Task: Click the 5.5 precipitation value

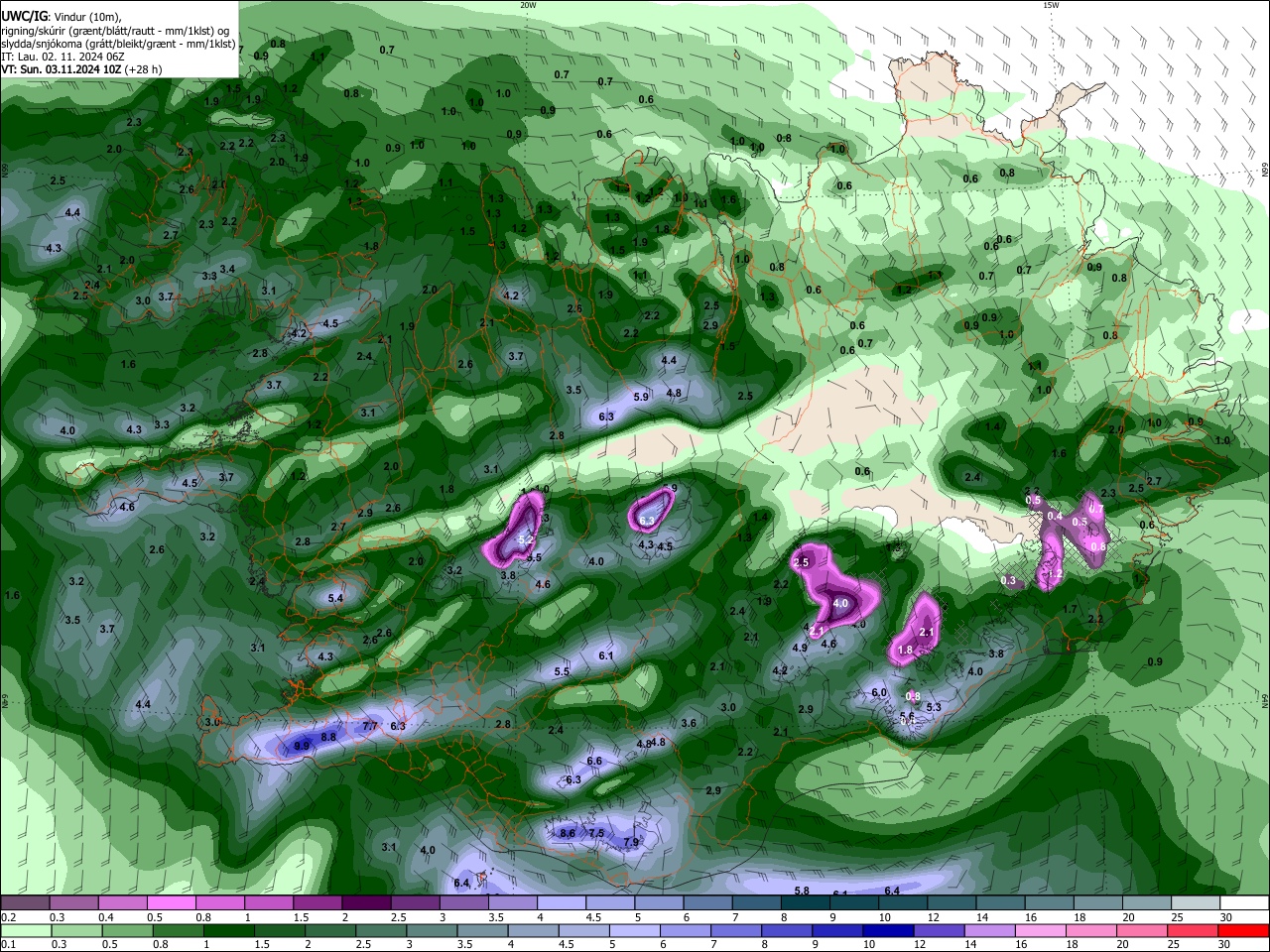Action: [562, 672]
